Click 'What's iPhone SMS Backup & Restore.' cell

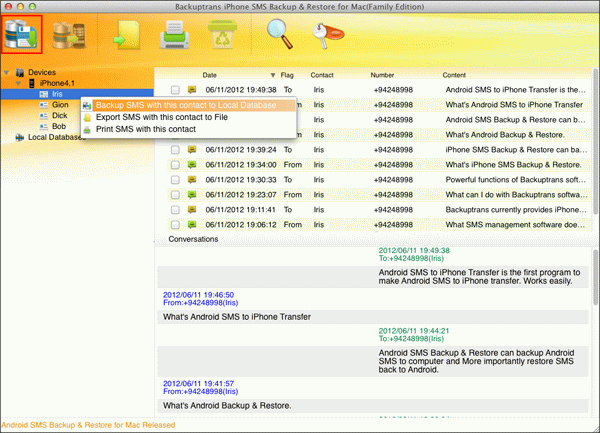(x=514, y=165)
